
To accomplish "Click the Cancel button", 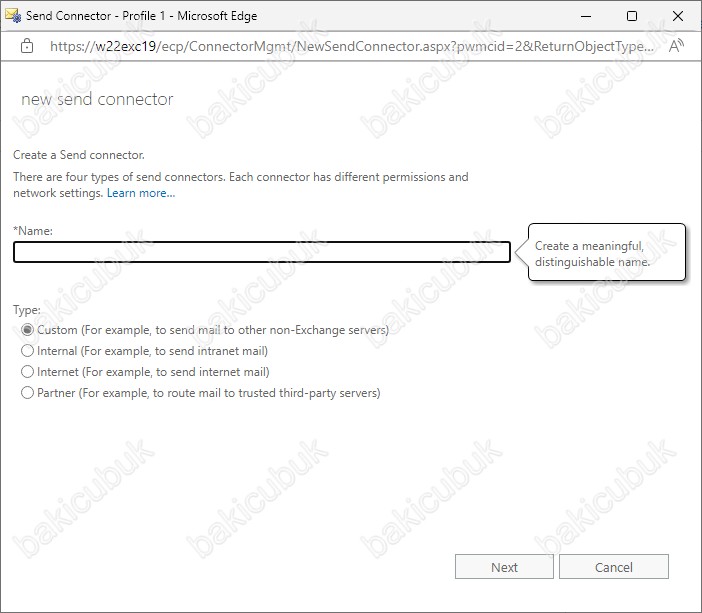I will 614,567.
